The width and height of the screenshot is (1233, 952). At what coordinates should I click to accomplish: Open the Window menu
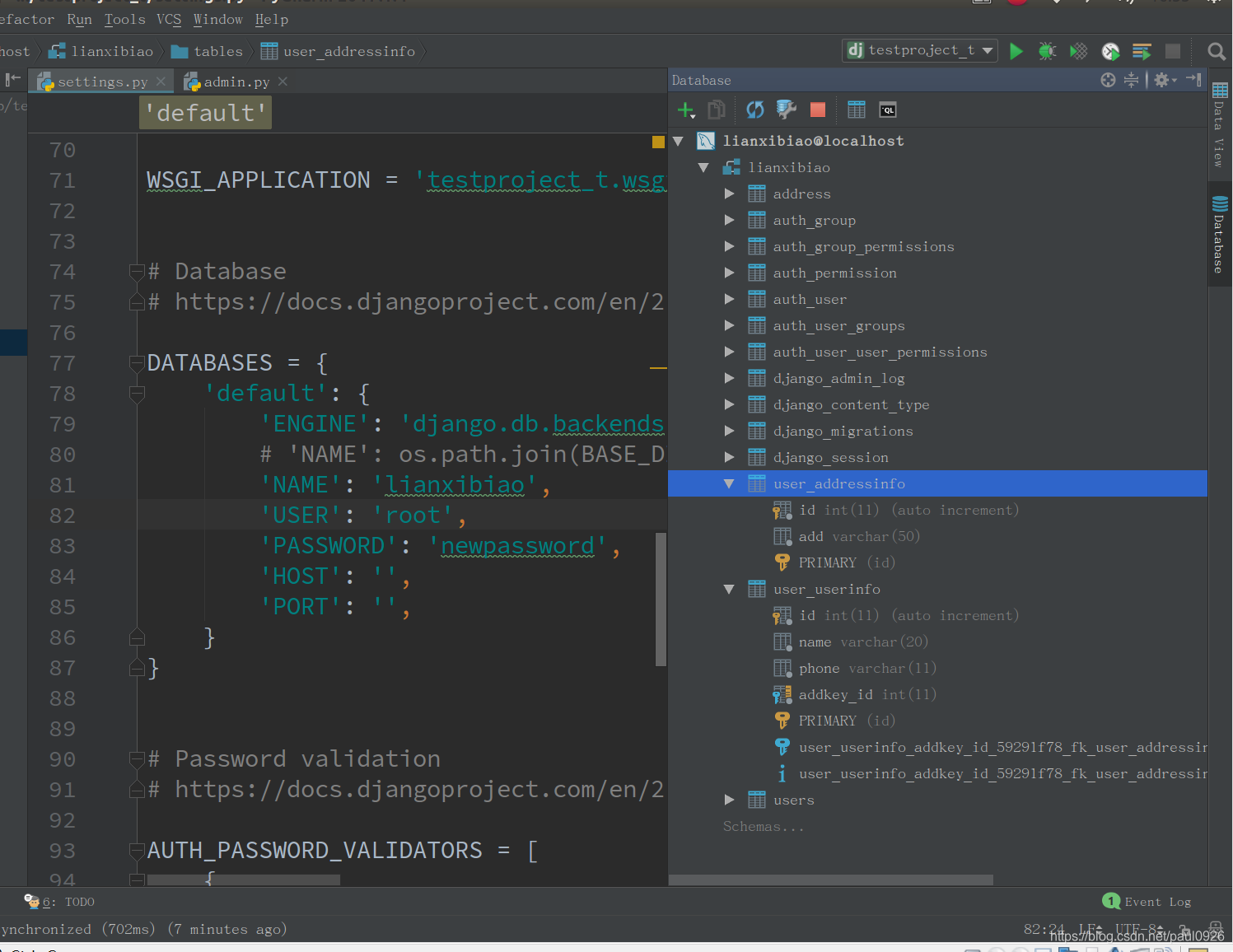tap(218, 19)
